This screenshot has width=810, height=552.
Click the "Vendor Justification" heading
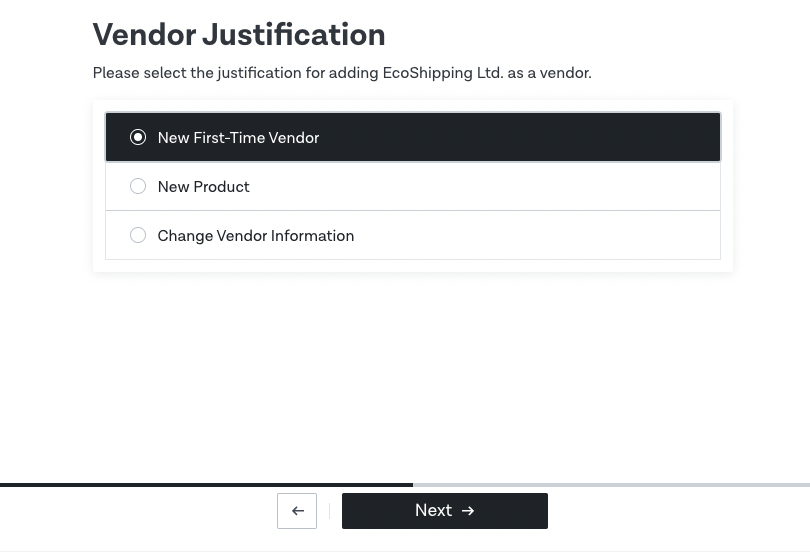tap(239, 35)
